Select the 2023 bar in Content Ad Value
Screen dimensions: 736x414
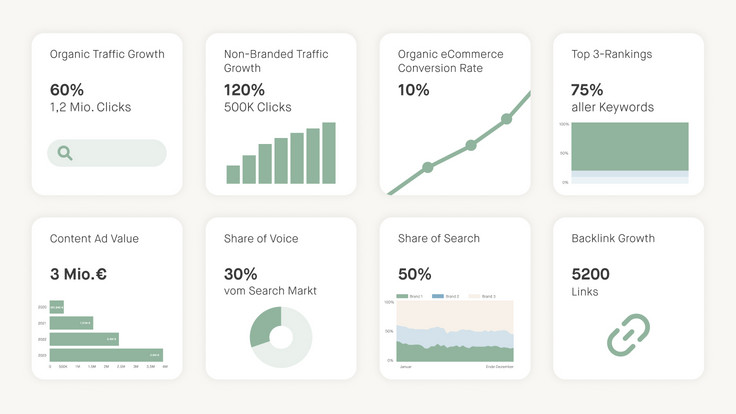106,355
